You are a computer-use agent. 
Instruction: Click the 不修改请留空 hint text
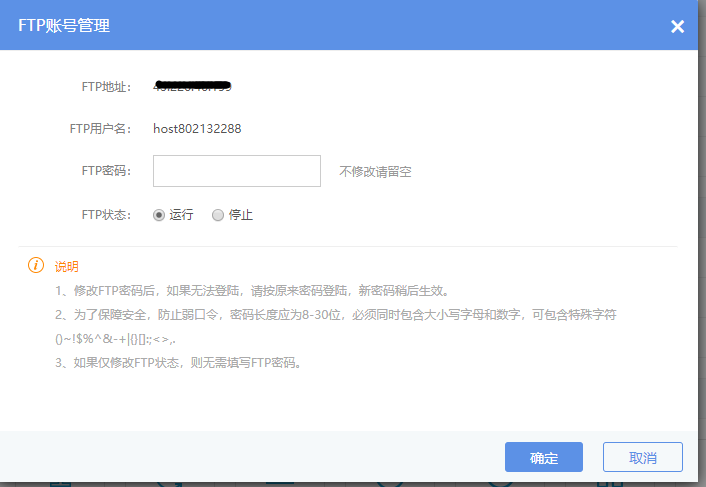point(375,172)
